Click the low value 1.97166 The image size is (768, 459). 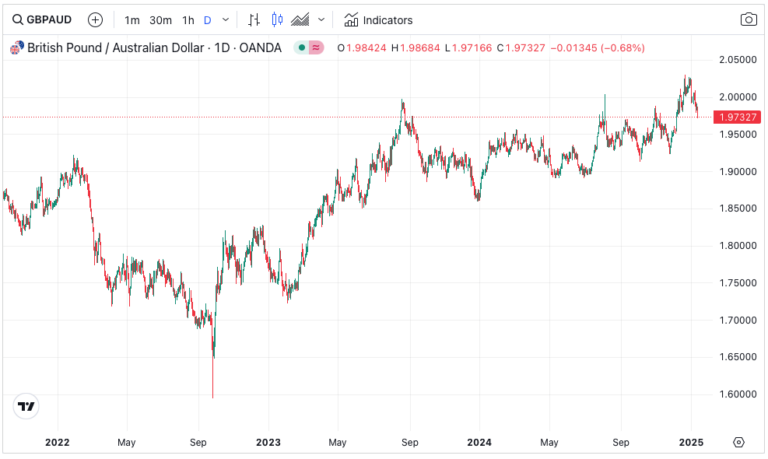472,48
